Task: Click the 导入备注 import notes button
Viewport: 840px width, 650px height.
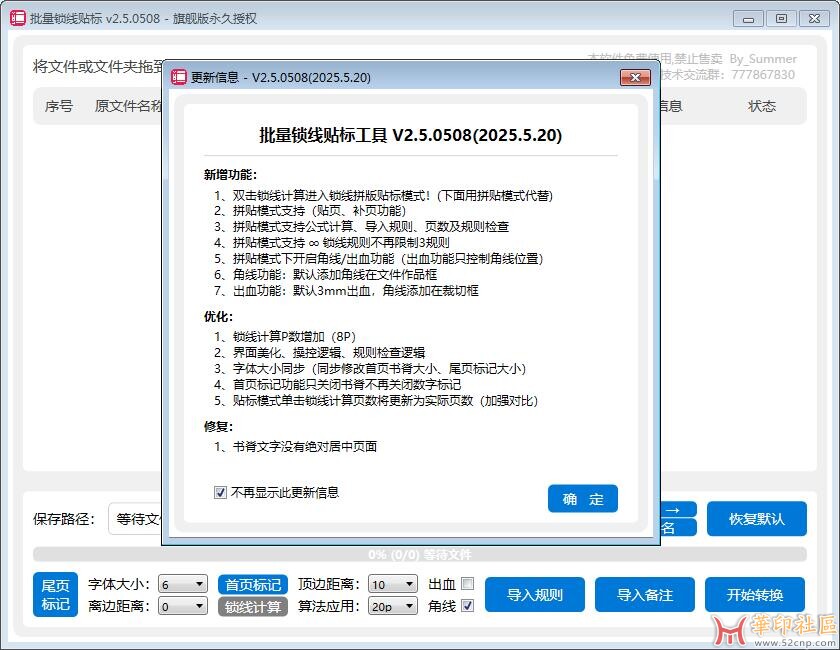Action: [644, 595]
